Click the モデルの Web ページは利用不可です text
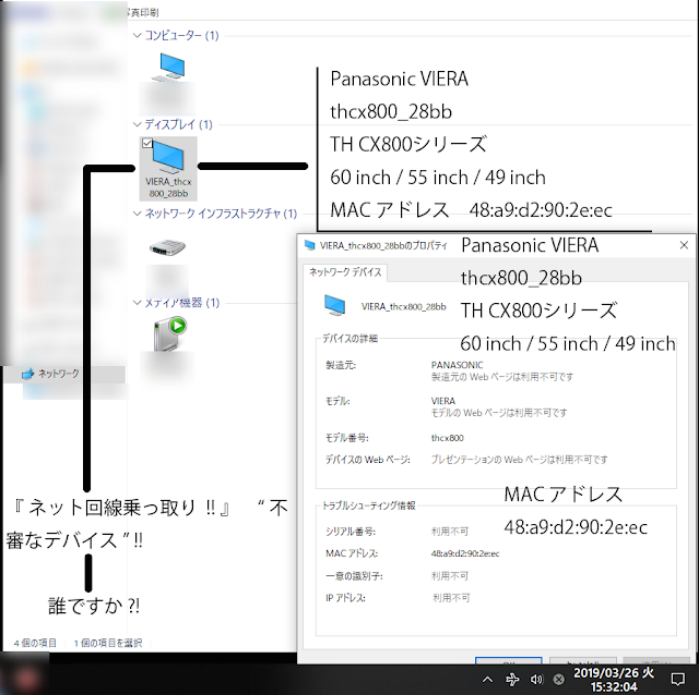Viewport: 699px width, 696px height. [x=499, y=413]
